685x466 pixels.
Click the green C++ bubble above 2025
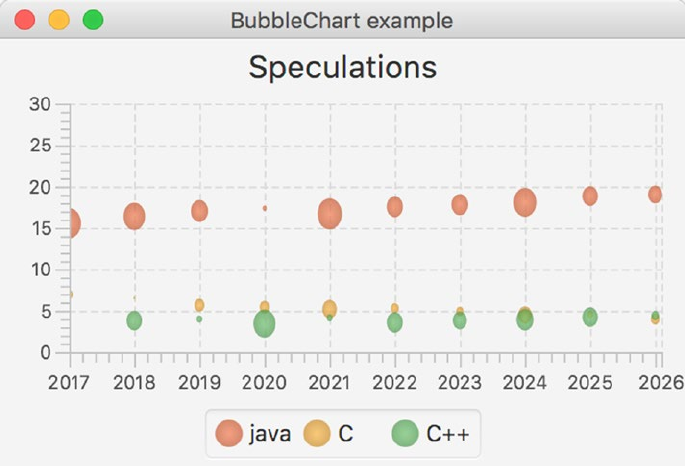tap(590, 316)
